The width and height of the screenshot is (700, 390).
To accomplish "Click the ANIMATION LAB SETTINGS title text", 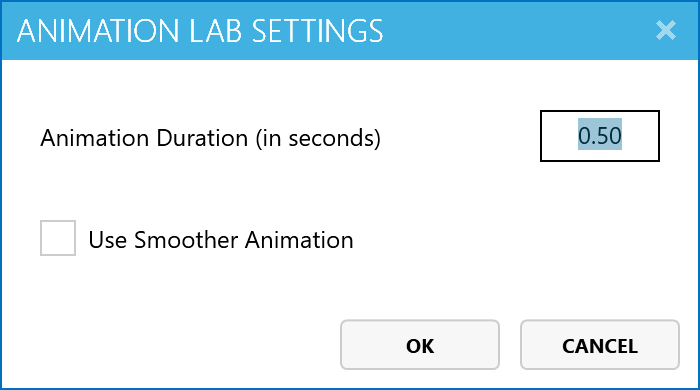I will coord(200,31).
